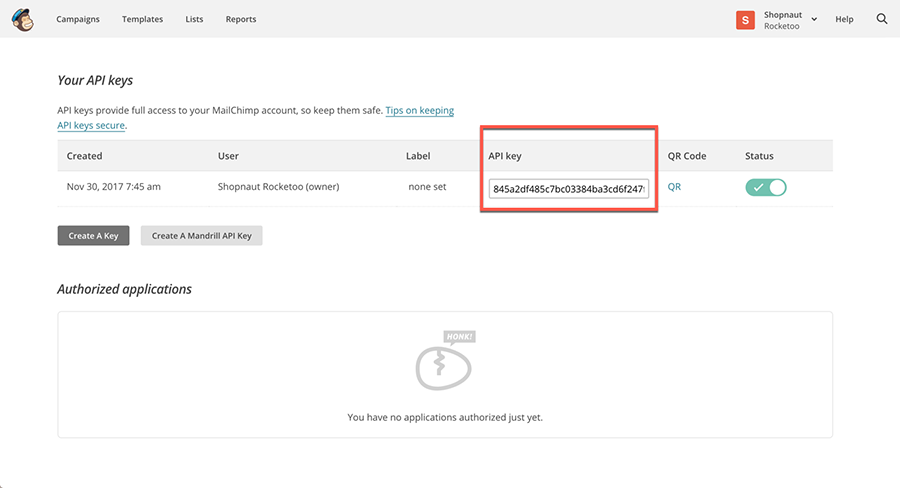The width and height of the screenshot is (900, 488).
Task: Click Create A Mandrill API Key button
Action: [201, 236]
